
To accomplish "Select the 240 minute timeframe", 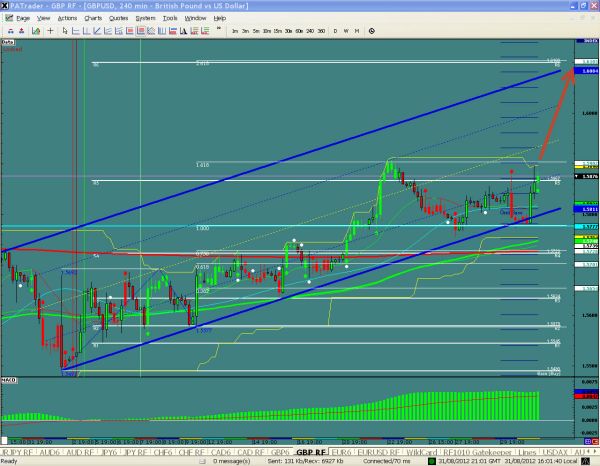I will [x=310, y=31].
